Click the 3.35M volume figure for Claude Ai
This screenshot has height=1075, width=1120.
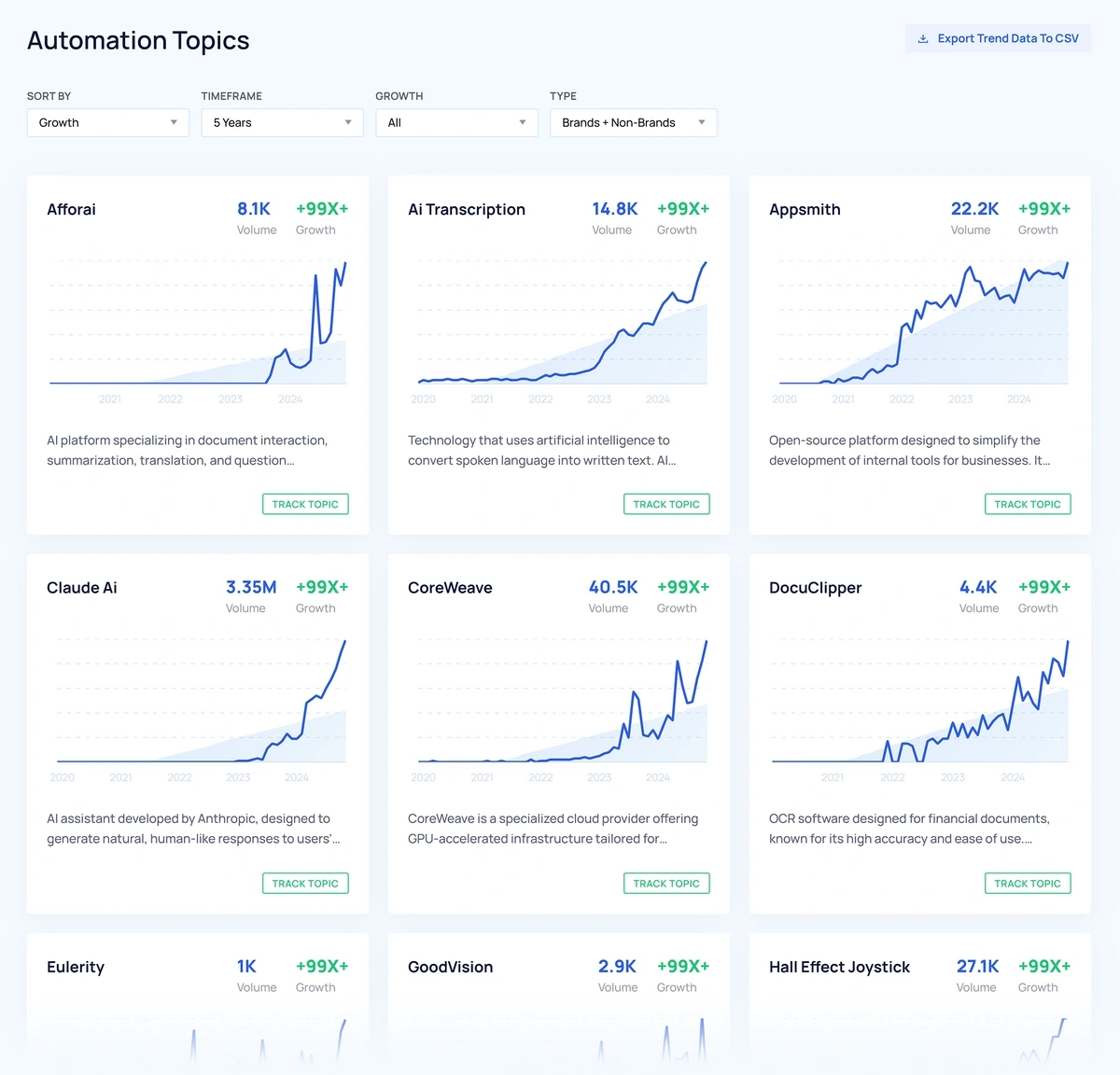coord(250,587)
